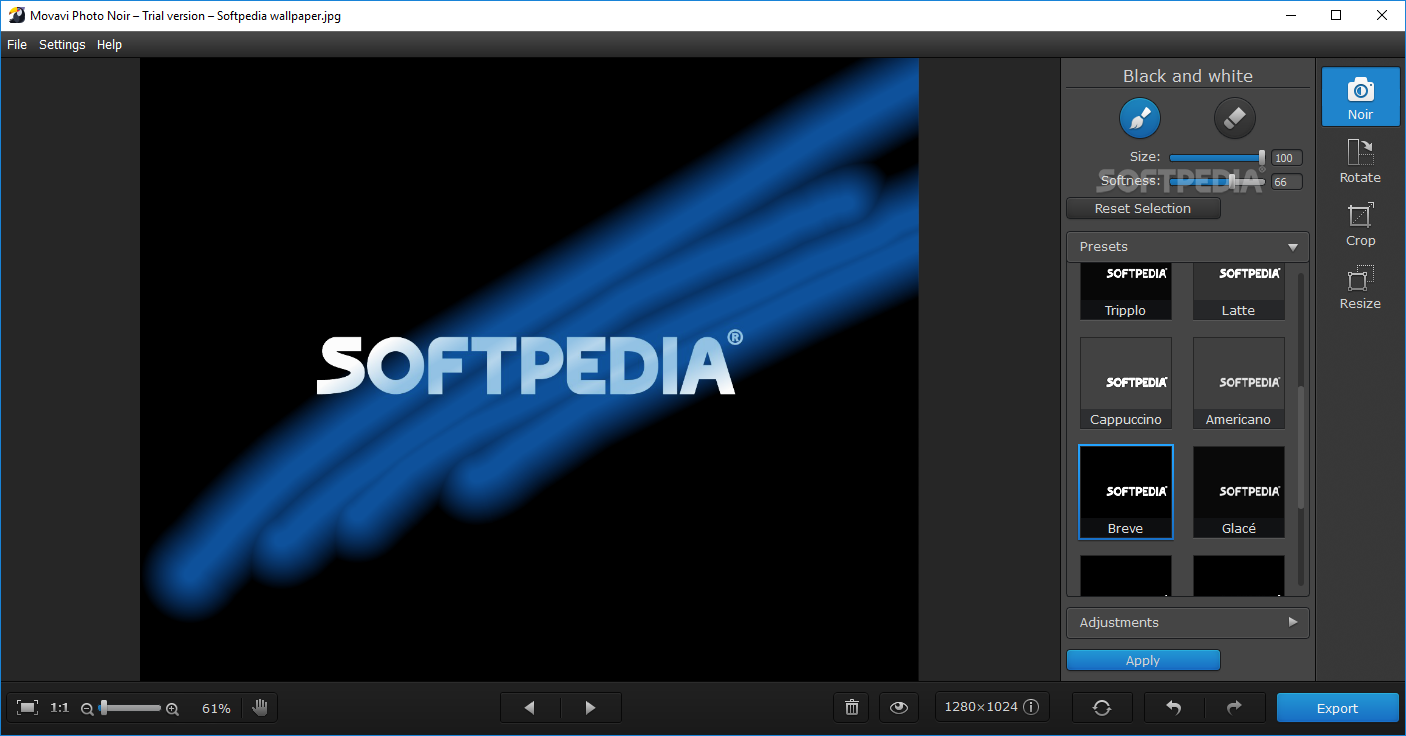Open the Crop tool
The height and width of the screenshot is (736, 1406).
pos(1360,224)
